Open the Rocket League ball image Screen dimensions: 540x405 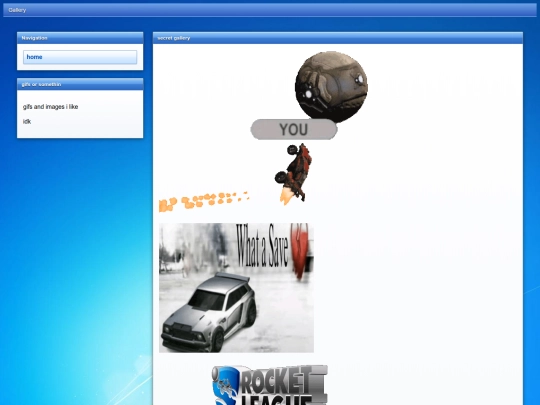coord(331,86)
